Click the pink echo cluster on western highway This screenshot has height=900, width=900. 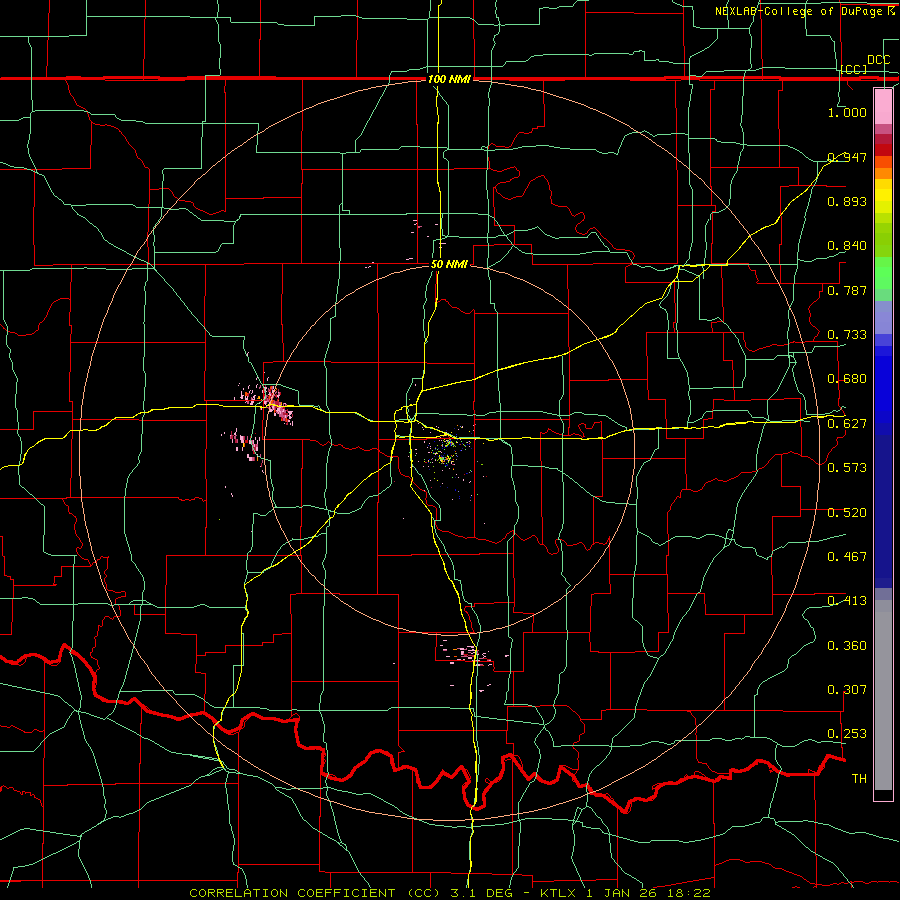tap(269, 402)
